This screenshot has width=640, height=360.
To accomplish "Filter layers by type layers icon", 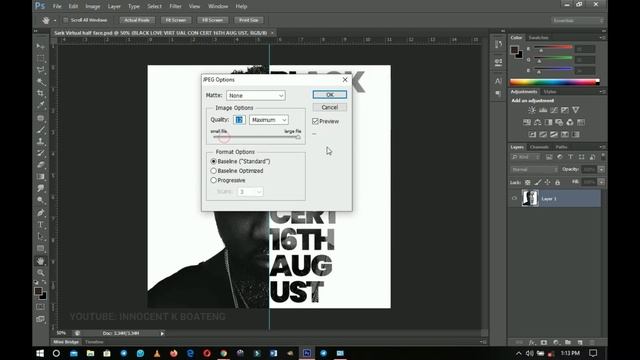I will pos(571,157).
